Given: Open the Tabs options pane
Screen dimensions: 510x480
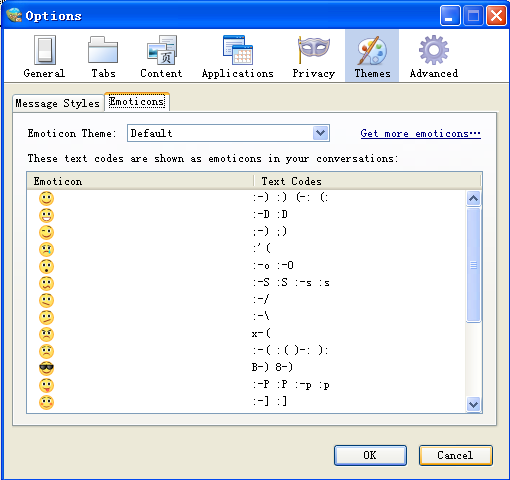Looking at the screenshot, I should point(103,56).
